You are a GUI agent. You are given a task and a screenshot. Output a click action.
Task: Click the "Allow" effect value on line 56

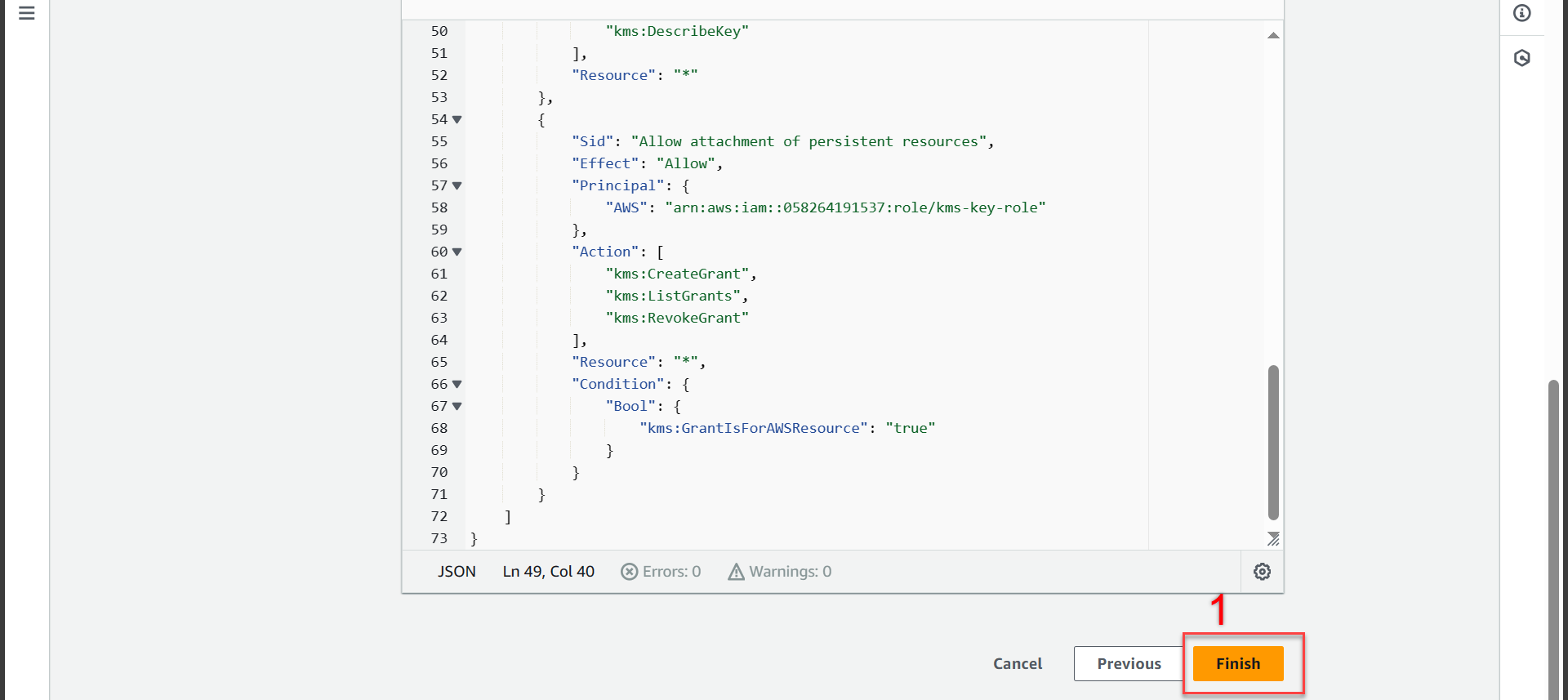point(686,163)
